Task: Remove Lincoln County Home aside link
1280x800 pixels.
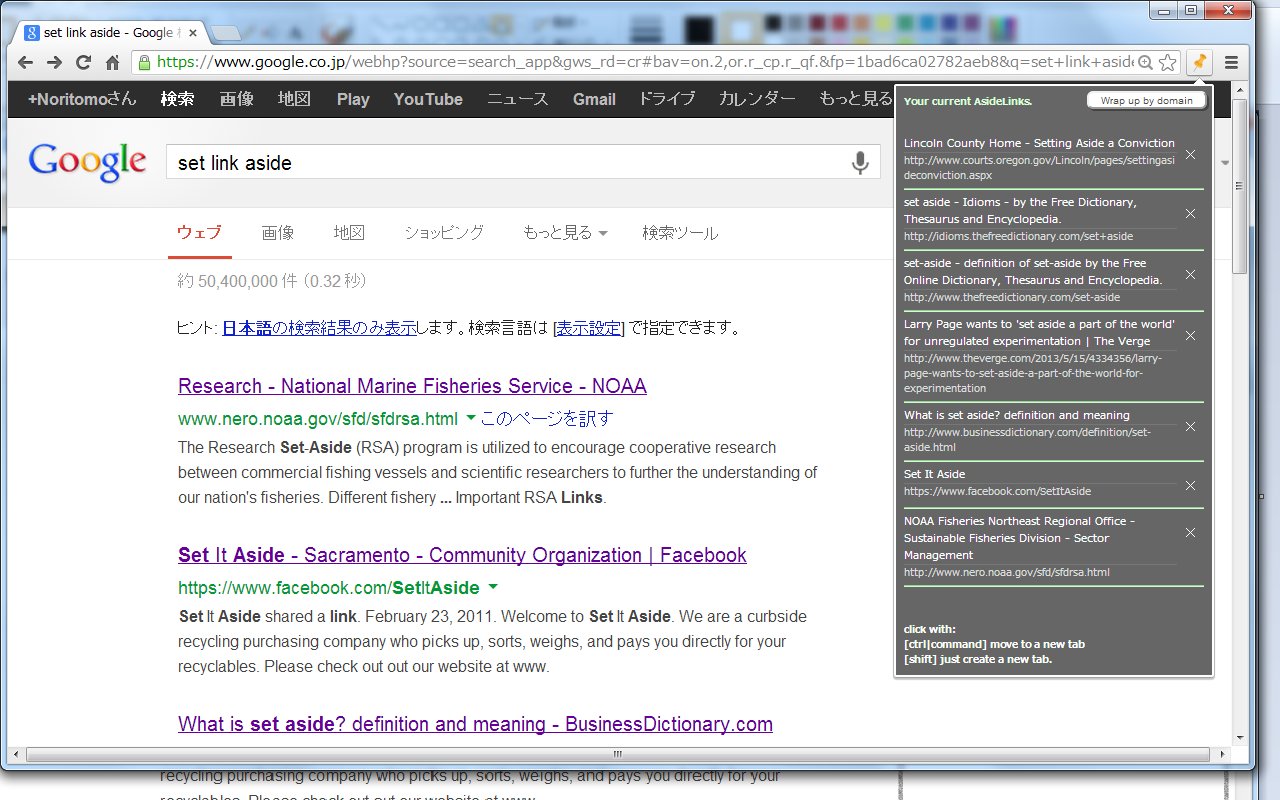Action: tap(1190, 154)
